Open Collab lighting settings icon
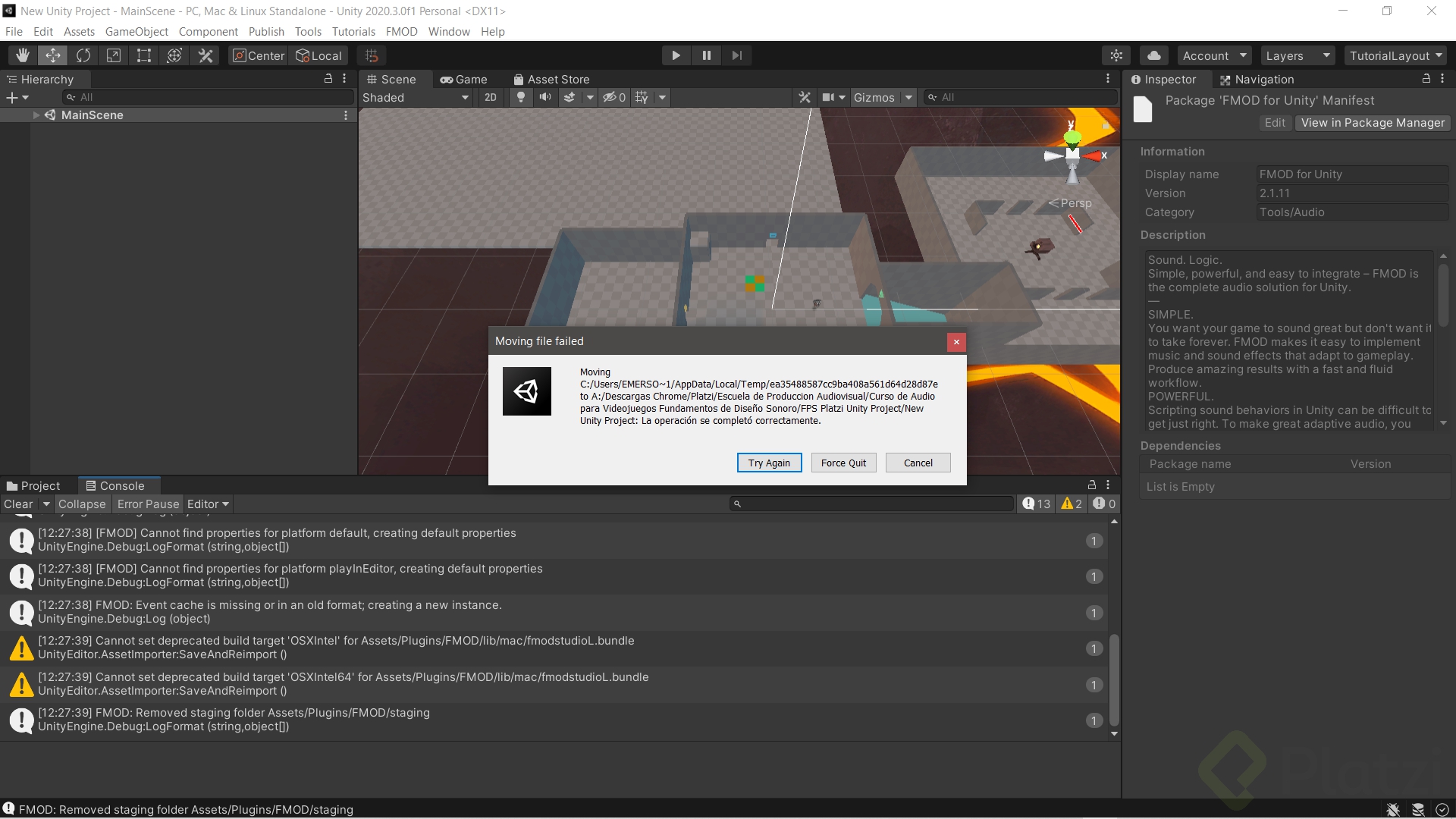This screenshot has width=1456, height=819. [x=1116, y=55]
